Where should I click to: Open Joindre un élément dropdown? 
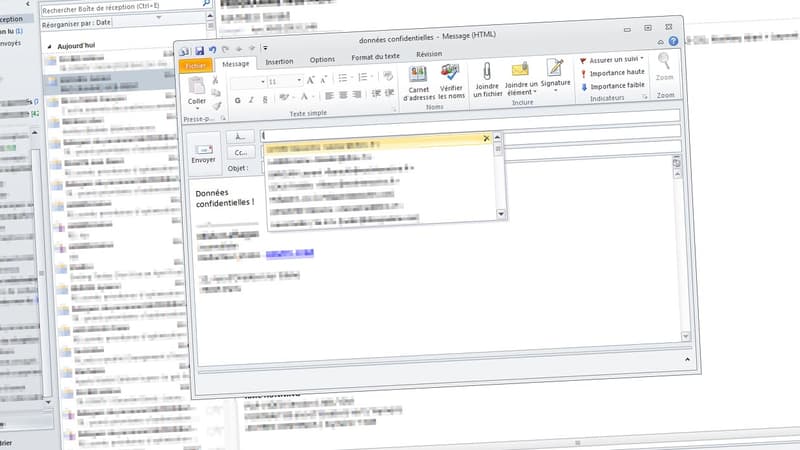(521, 79)
